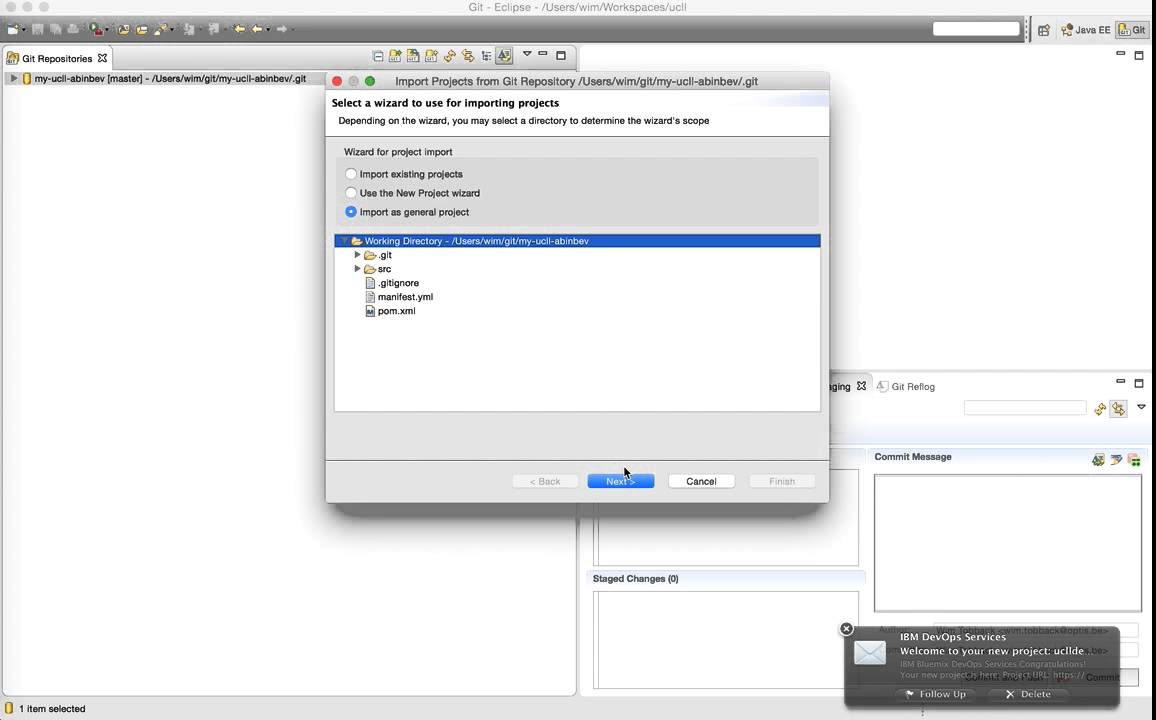The width and height of the screenshot is (1156, 720).
Task: Click Follow Up on IBM DevOps notification
Action: [x=935, y=694]
